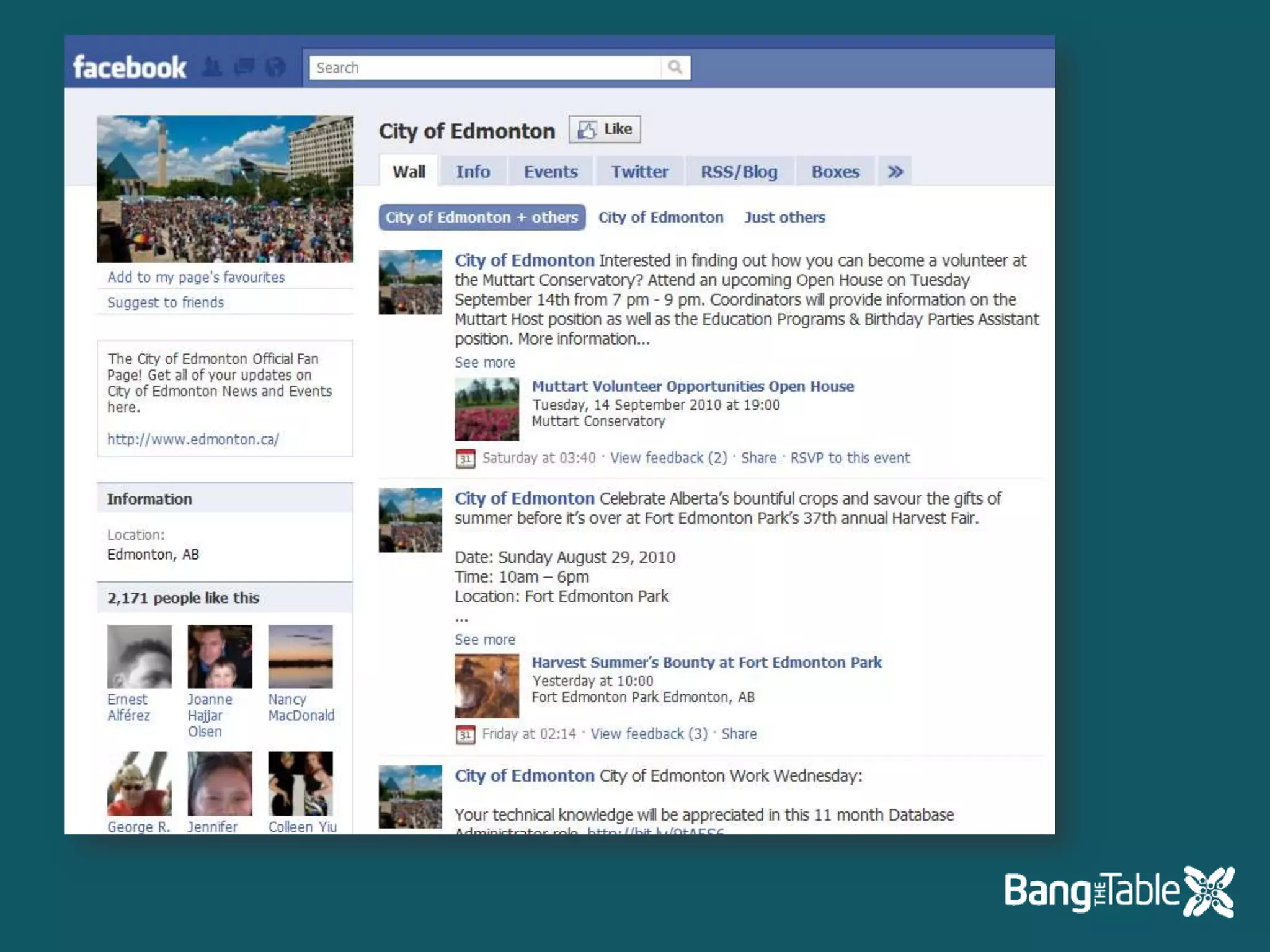The width and height of the screenshot is (1270, 952).
Task: Click the search magnifier icon
Action: (x=675, y=67)
